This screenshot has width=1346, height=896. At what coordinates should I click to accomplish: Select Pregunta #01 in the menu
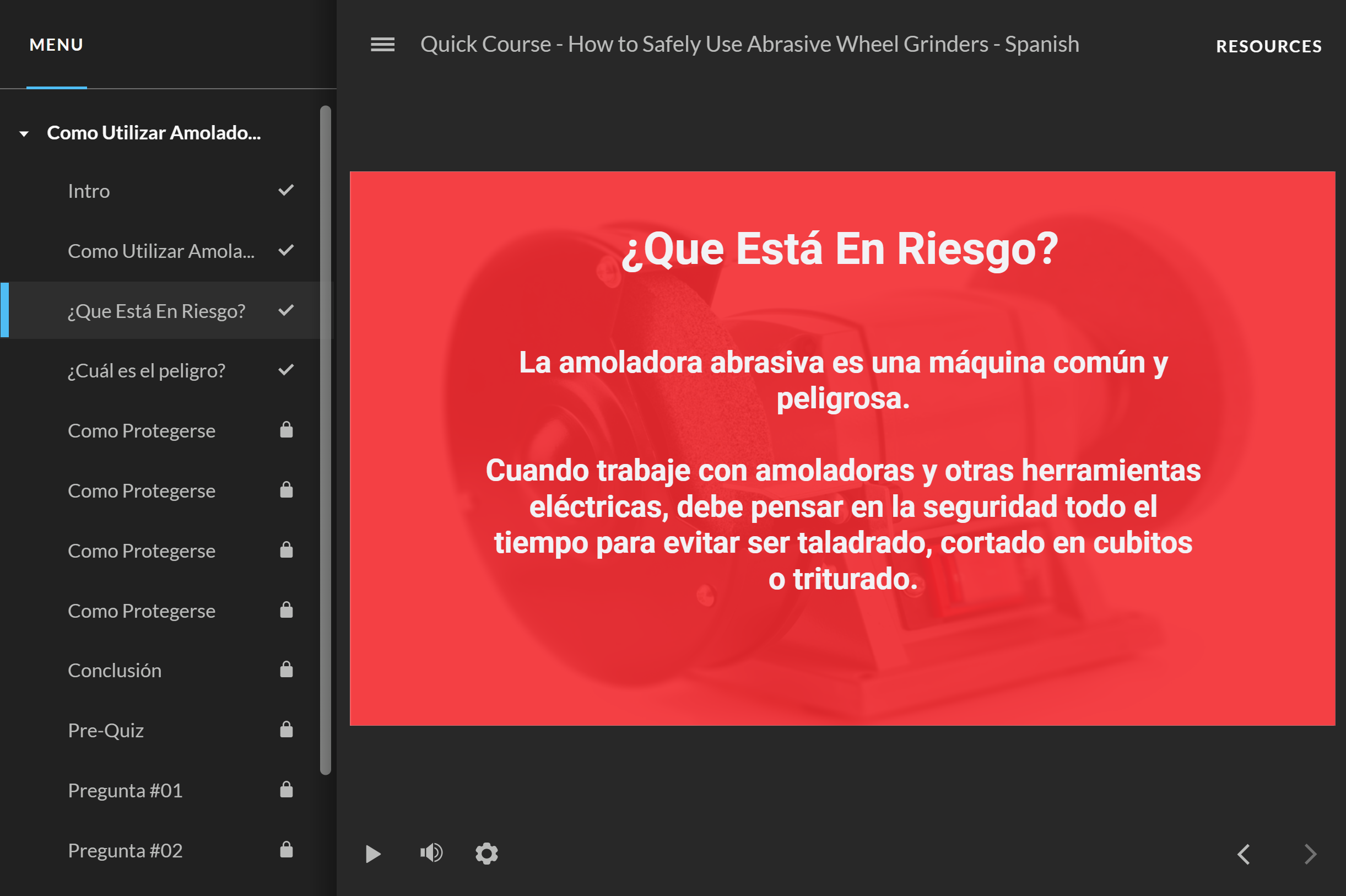point(166,790)
